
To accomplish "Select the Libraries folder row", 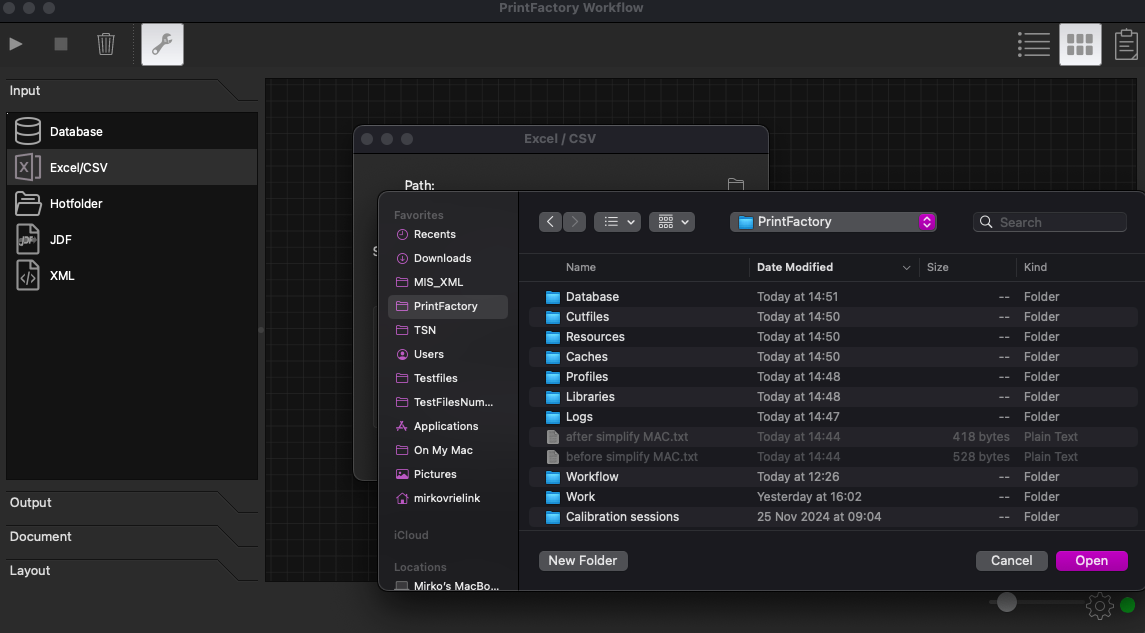I will (833, 397).
